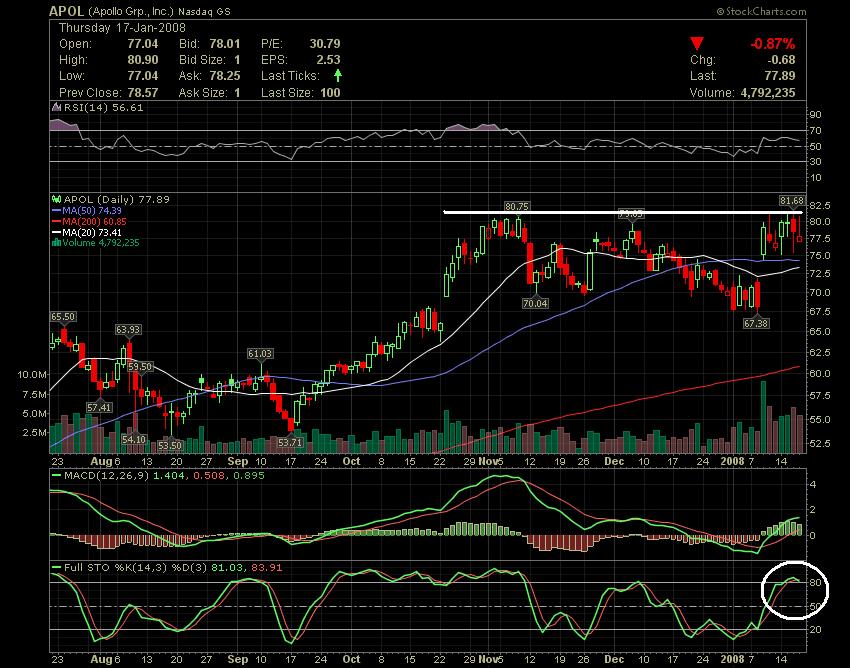
Task: Click the blue MA(50) legend line
Action: [56, 210]
